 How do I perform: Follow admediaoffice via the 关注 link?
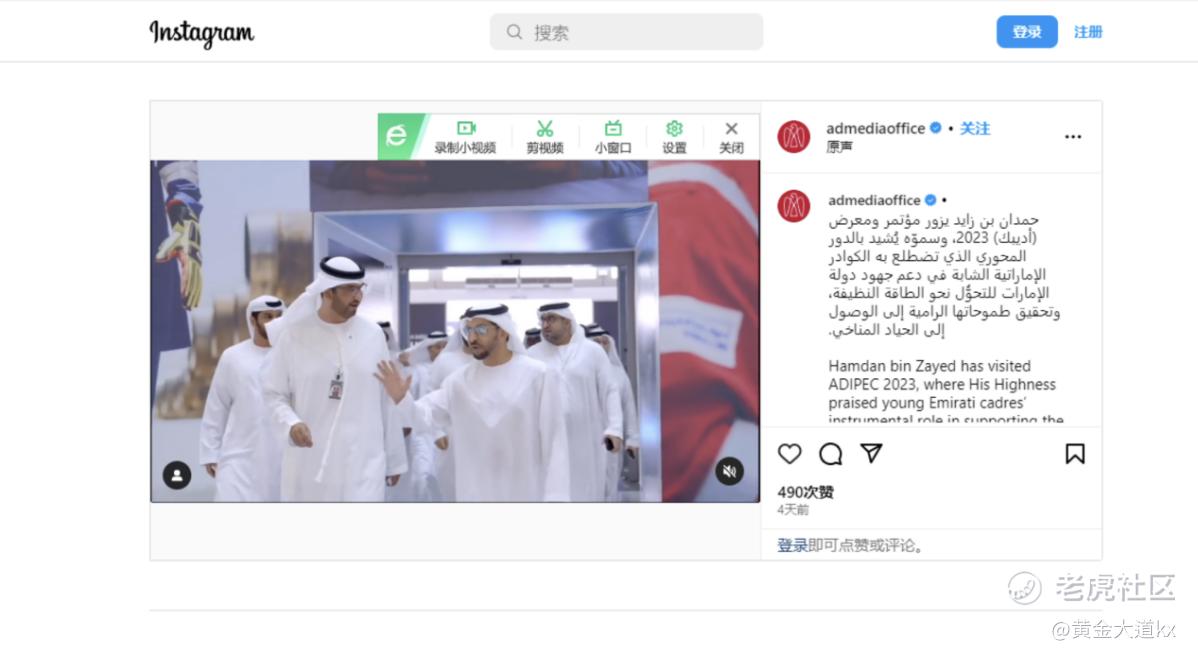(x=975, y=128)
